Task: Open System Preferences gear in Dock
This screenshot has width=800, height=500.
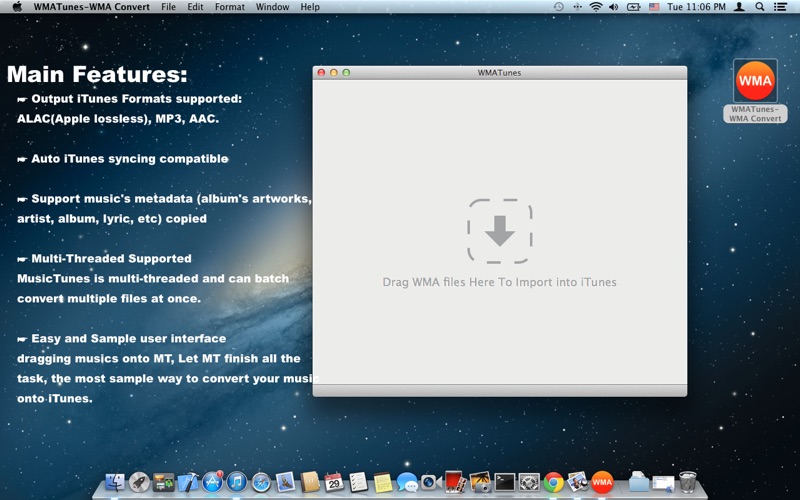Action: tap(529, 482)
